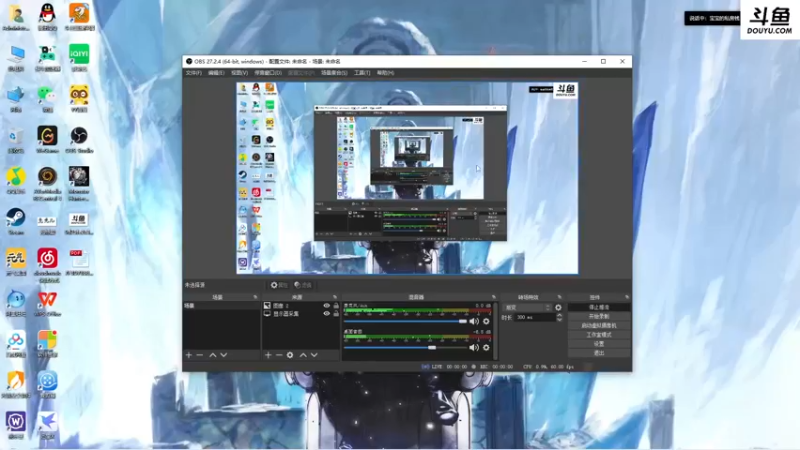
Task: Add a new source with plus icon
Action: [268, 355]
